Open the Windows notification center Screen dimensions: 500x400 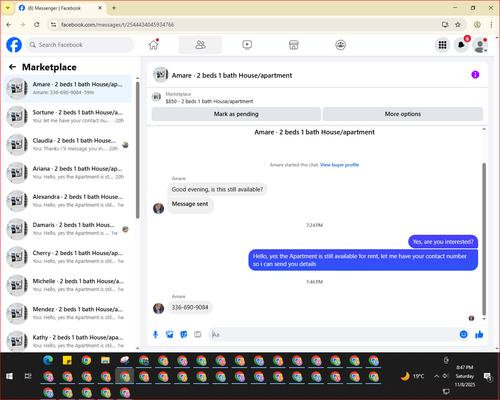(488, 377)
